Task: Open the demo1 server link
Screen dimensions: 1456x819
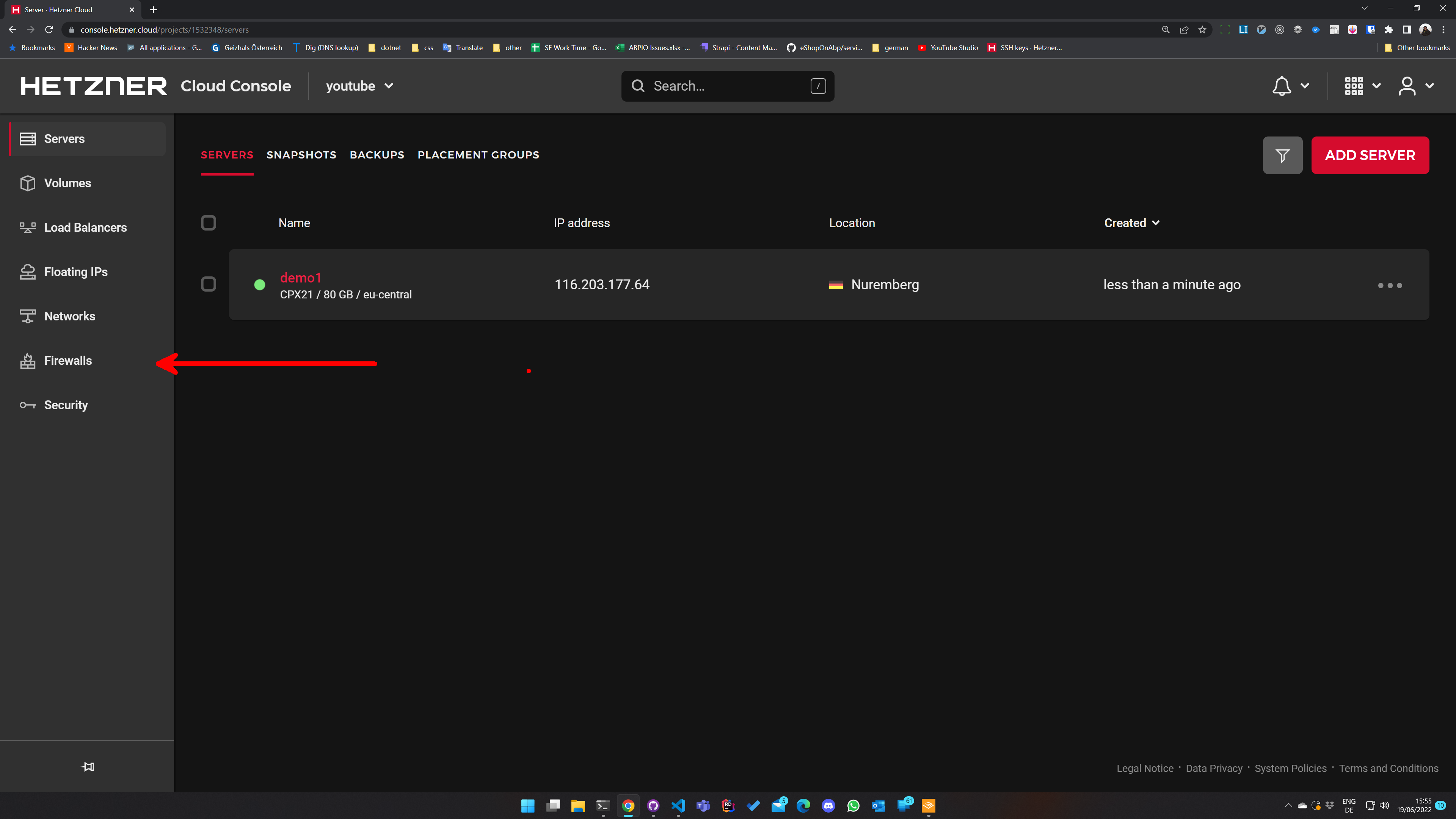Action: pos(301,278)
